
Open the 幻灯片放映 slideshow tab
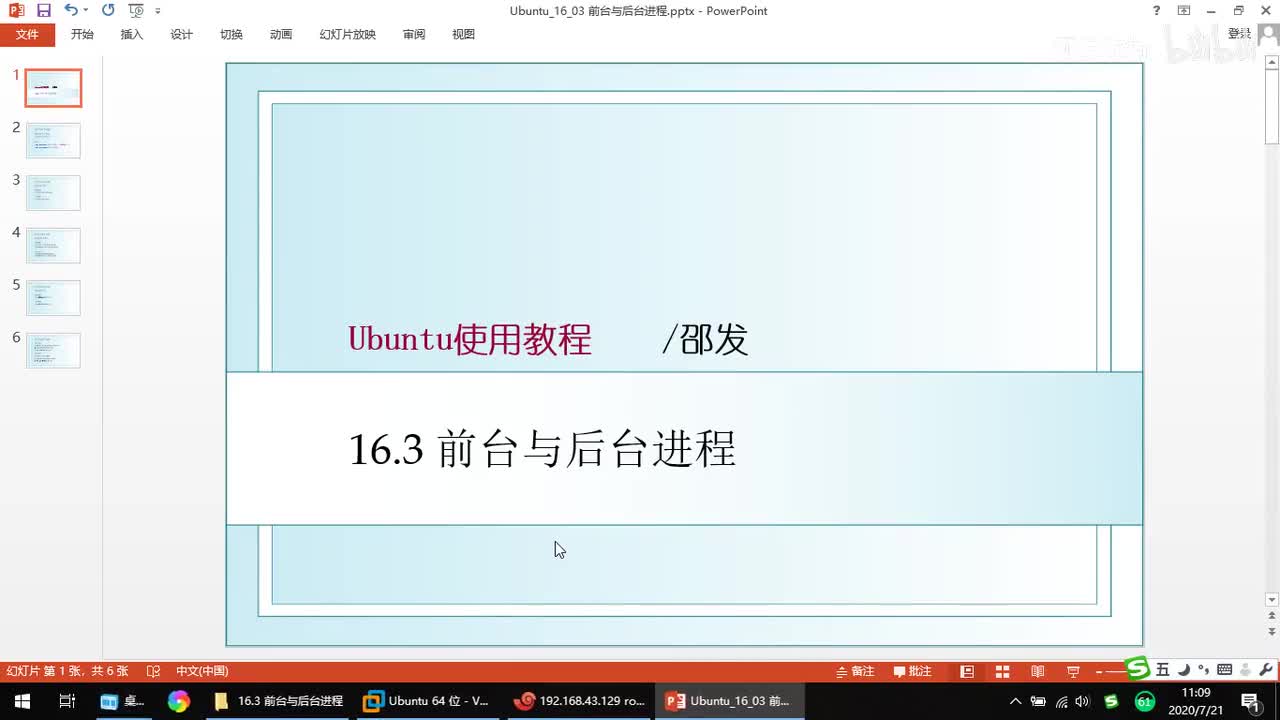(x=348, y=34)
